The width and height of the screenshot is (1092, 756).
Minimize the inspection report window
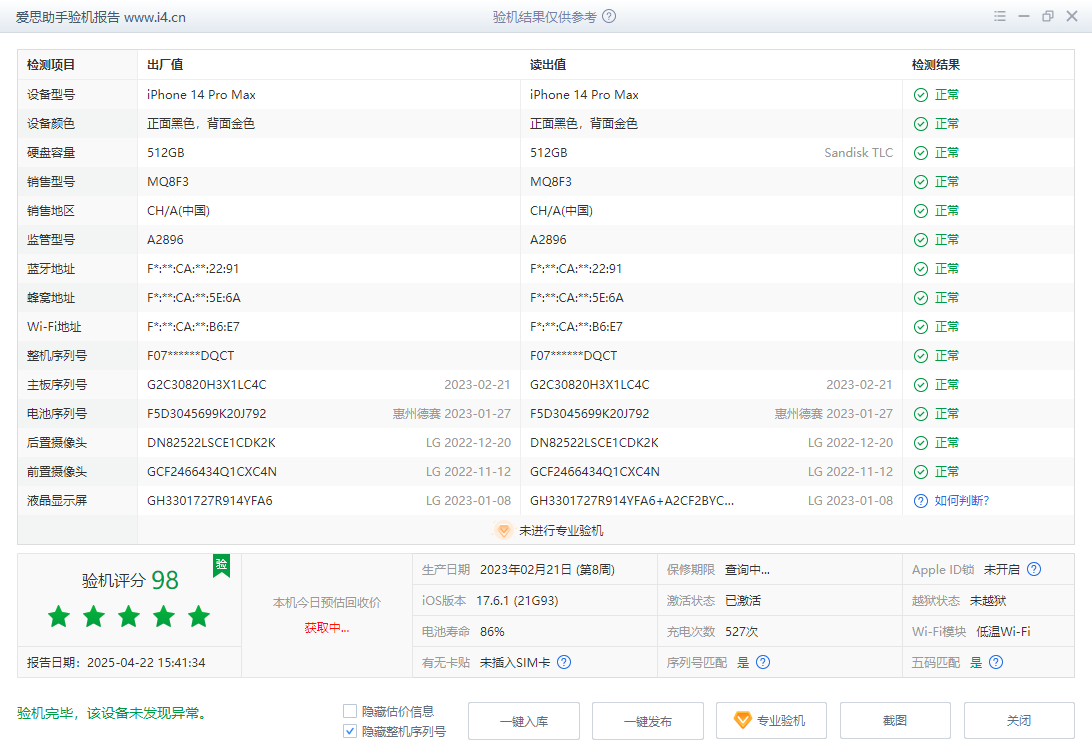click(x=1024, y=16)
